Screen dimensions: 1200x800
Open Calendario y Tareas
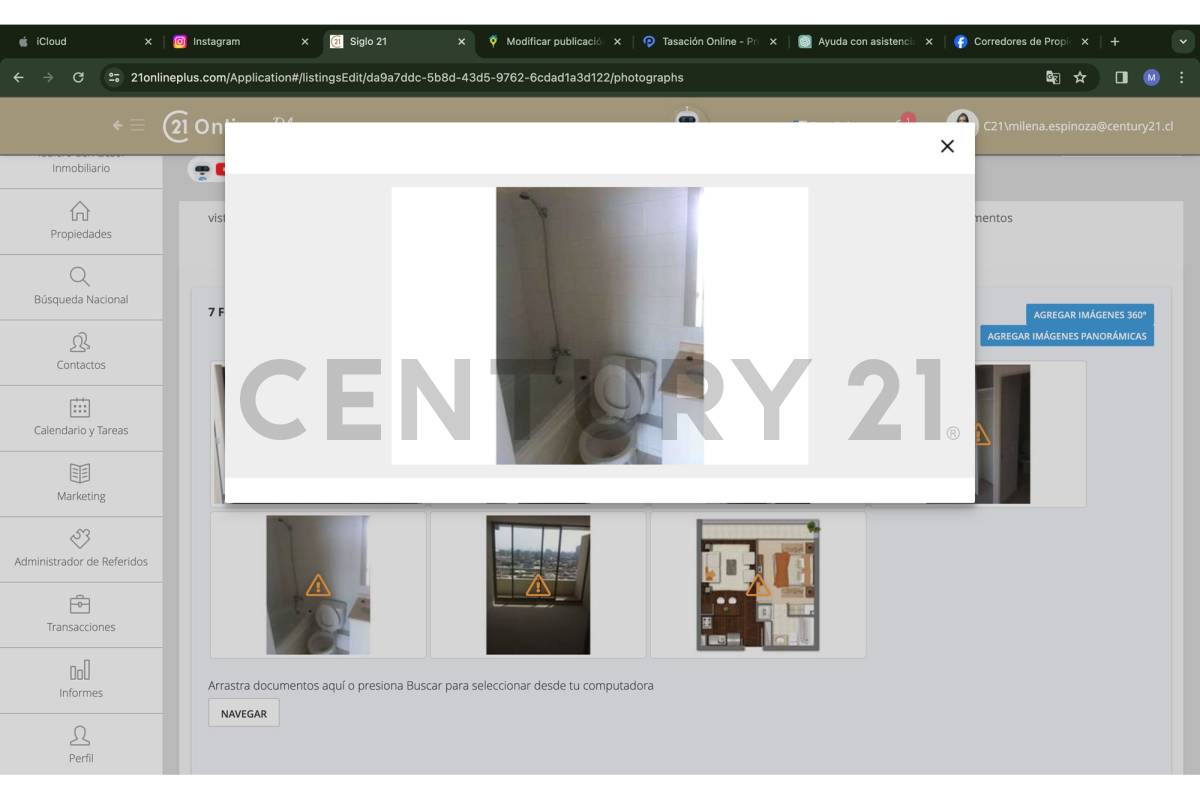click(x=81, y=418)
